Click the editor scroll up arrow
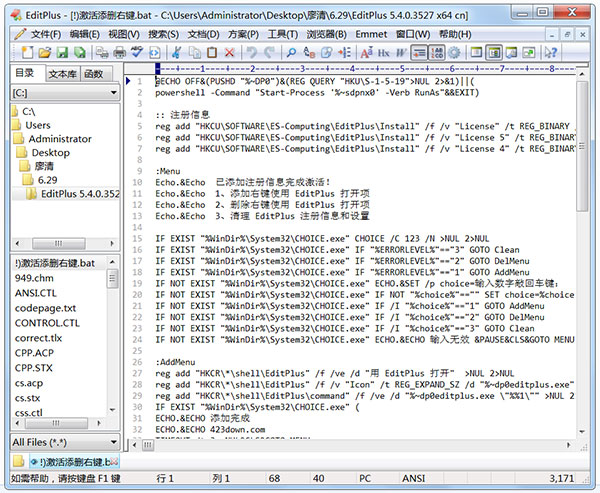Screen dimensions: 600x493 click(582, 73)
